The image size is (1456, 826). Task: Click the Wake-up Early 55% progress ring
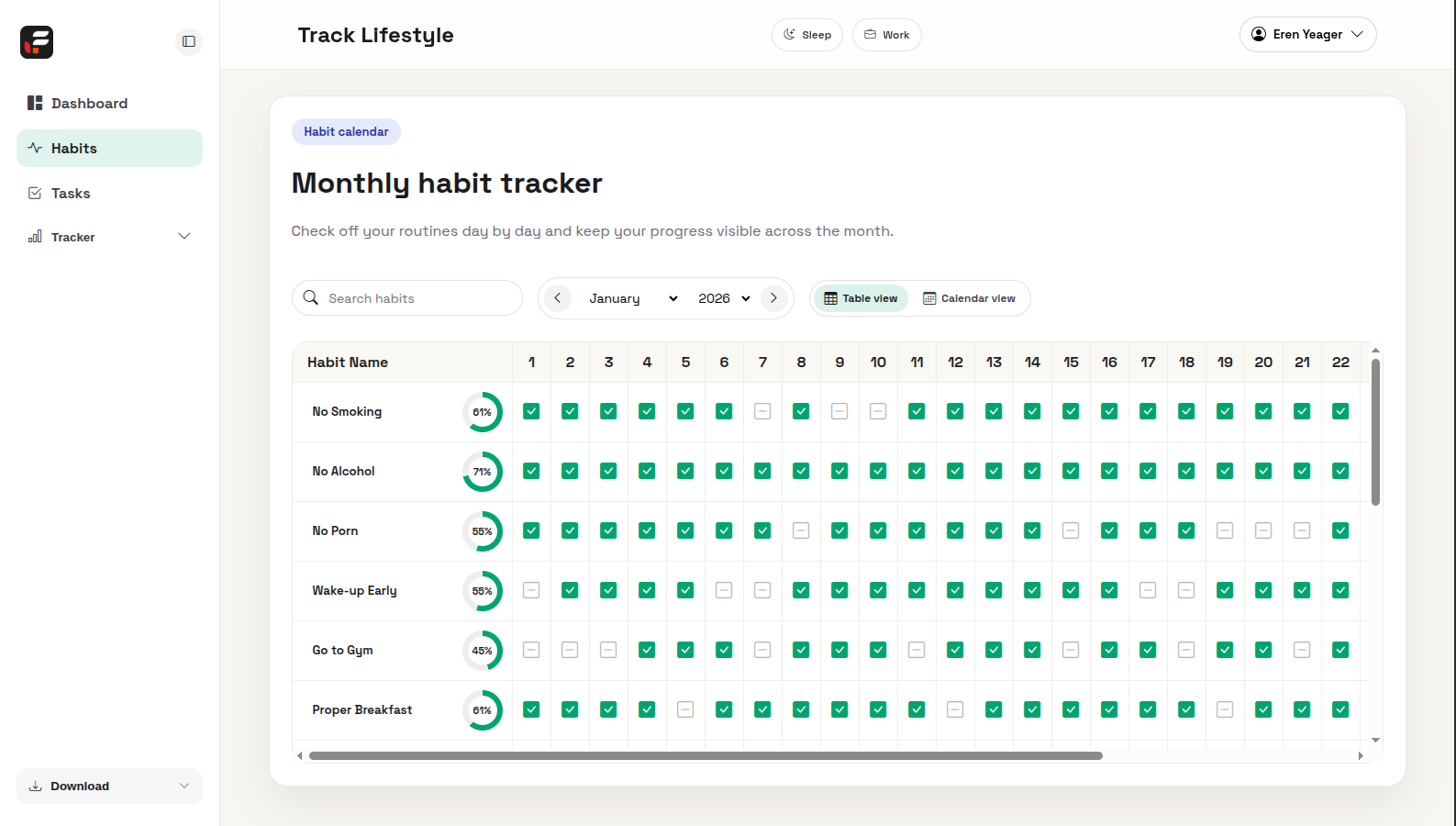coord(483,591)
